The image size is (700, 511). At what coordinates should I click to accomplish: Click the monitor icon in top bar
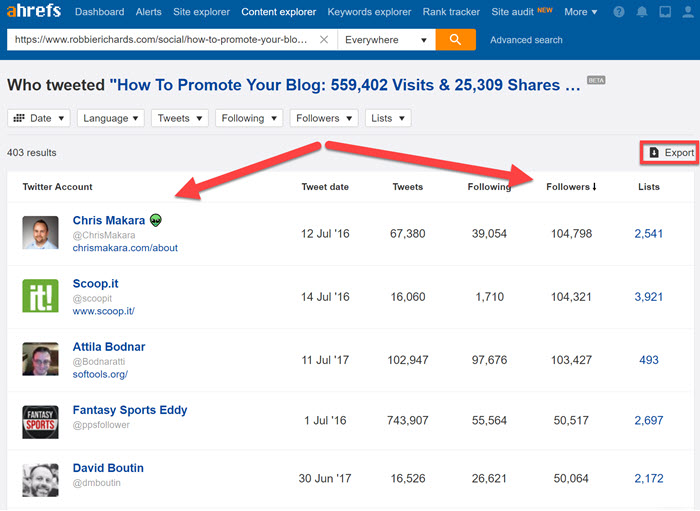coord(665,13)
